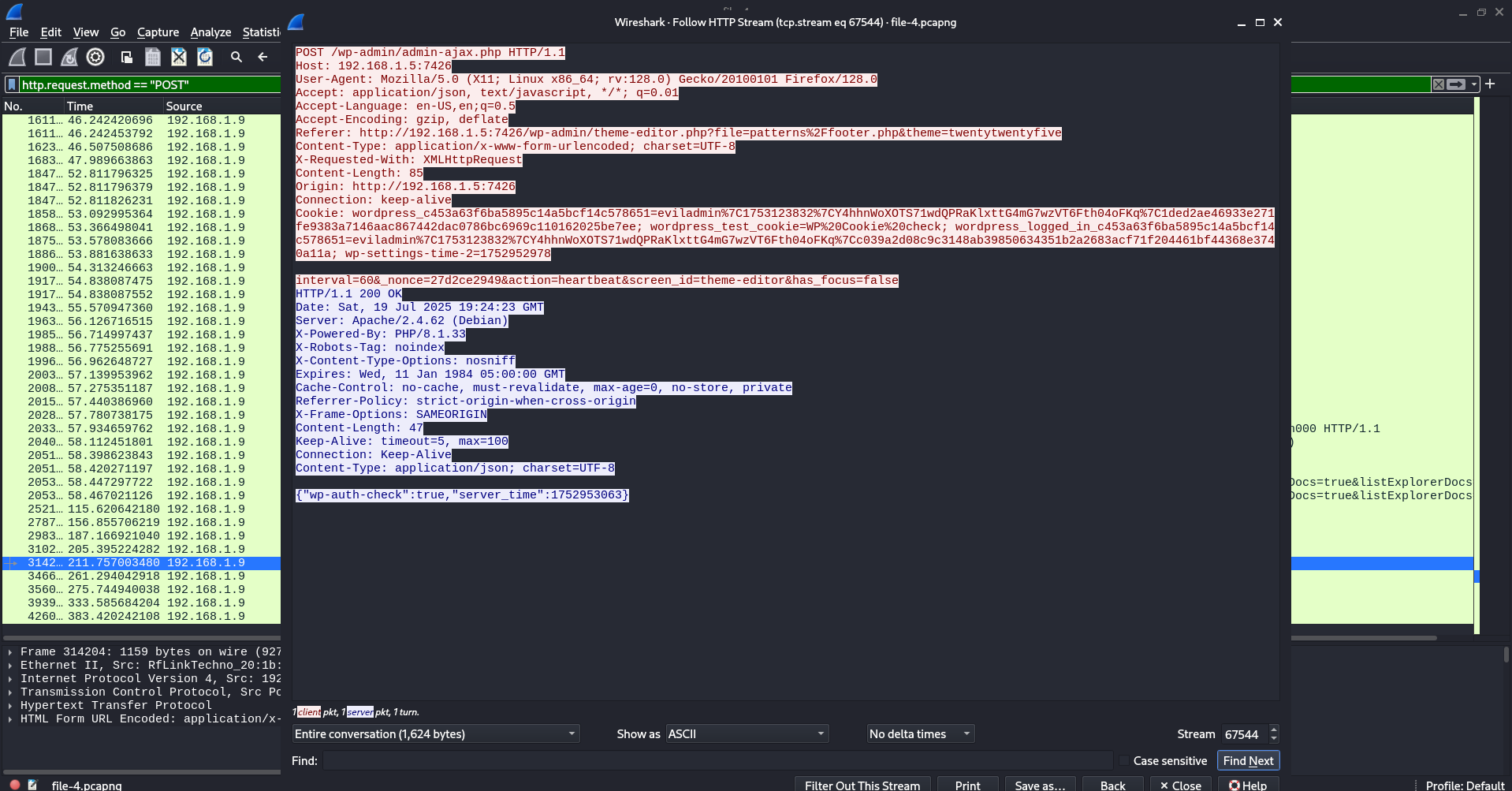
Task: Find a packet magnifier icon
Action: pos(236,57)
